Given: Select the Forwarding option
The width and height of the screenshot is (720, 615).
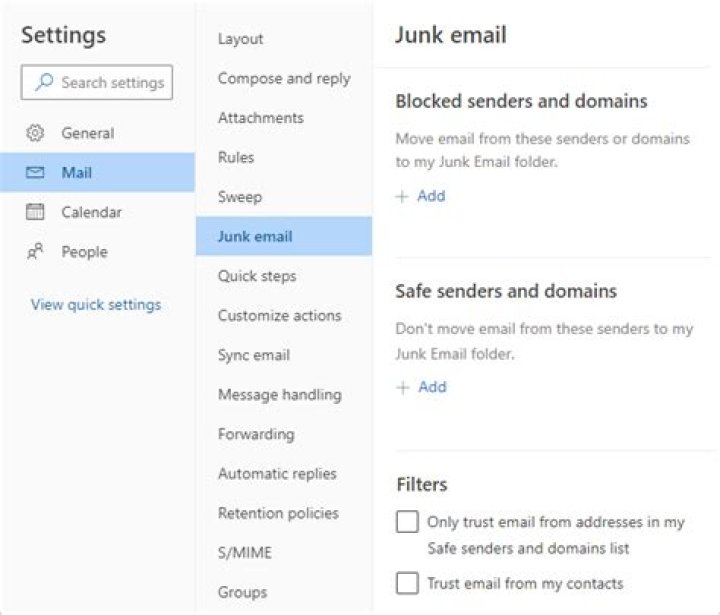Looking at the screenshot, I should click(256, 434).
